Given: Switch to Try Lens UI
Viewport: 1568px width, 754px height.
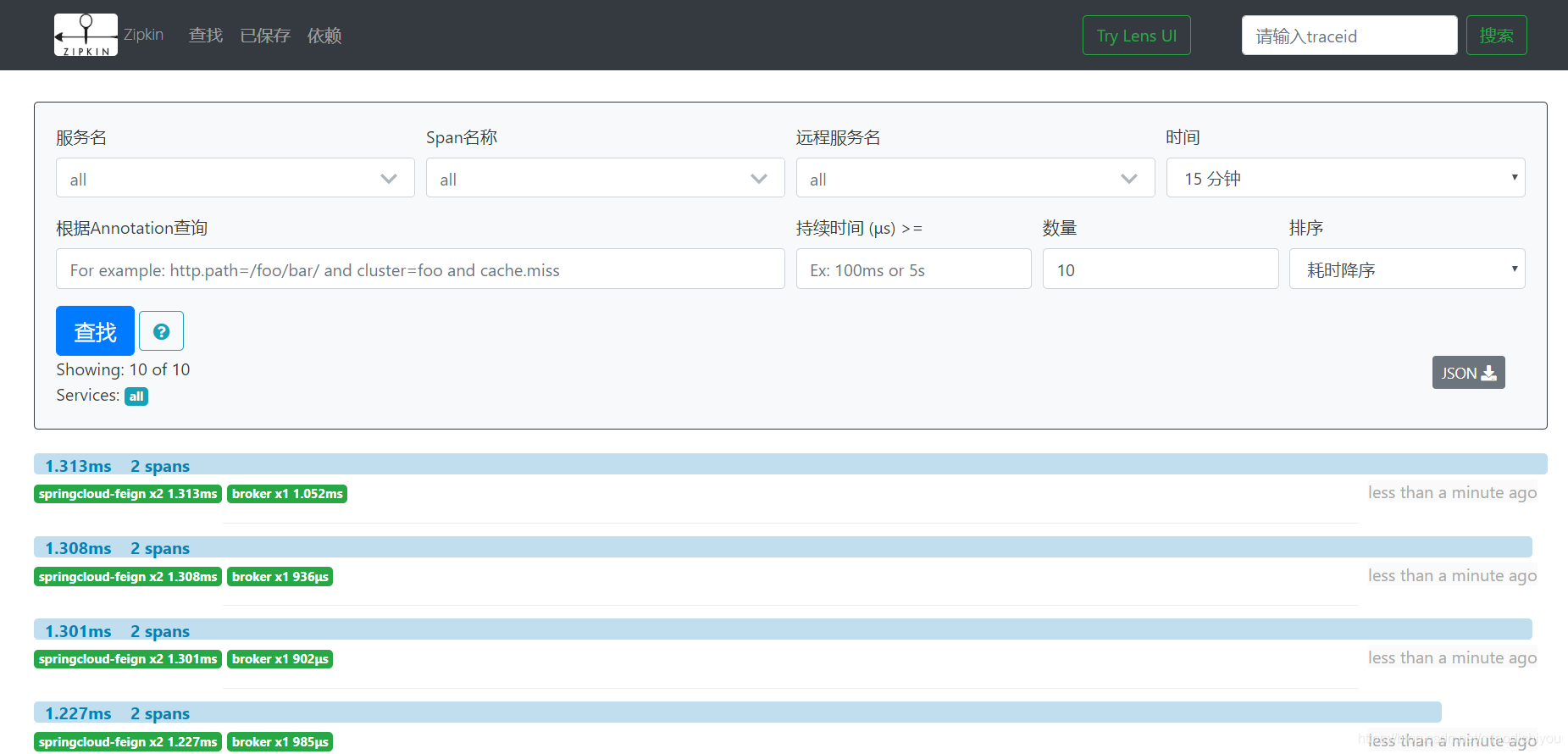Looking at the screenshot, I should [x=1137, y=36].
